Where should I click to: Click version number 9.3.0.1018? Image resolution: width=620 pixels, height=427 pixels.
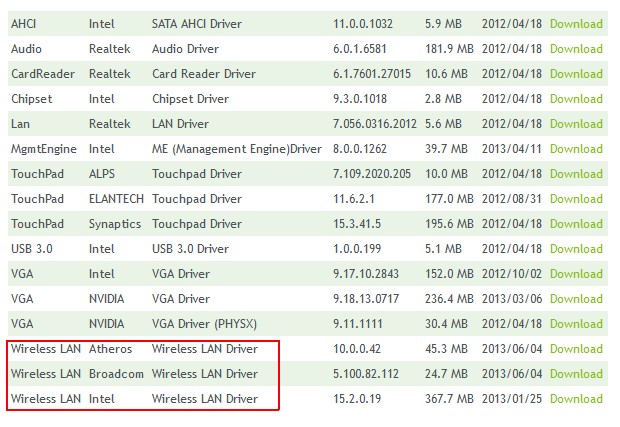click(359, 98)
